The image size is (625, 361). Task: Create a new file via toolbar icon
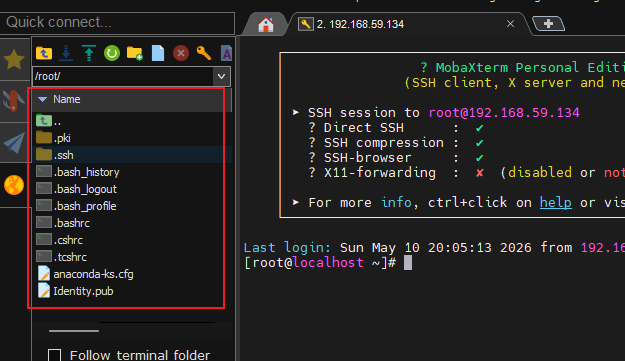click(x=158, y=53)
